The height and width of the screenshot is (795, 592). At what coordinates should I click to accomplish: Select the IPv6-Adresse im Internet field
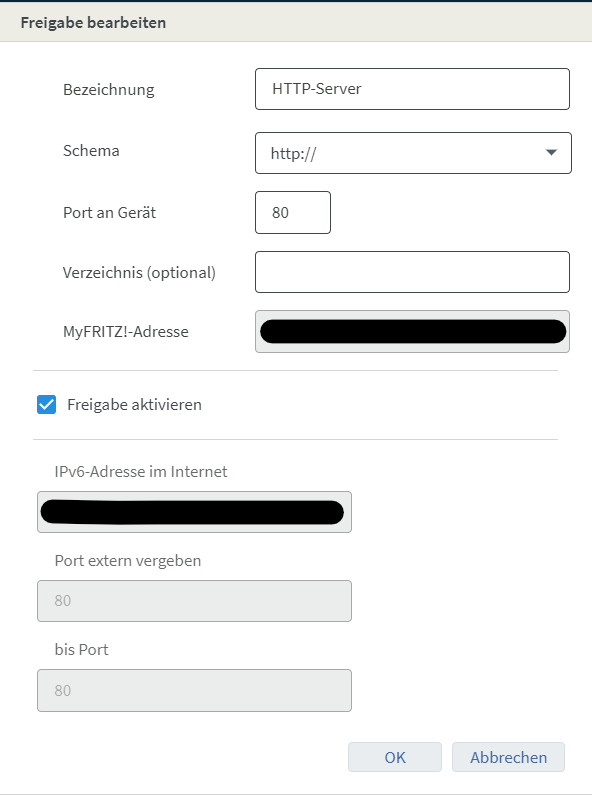[194, 512]
